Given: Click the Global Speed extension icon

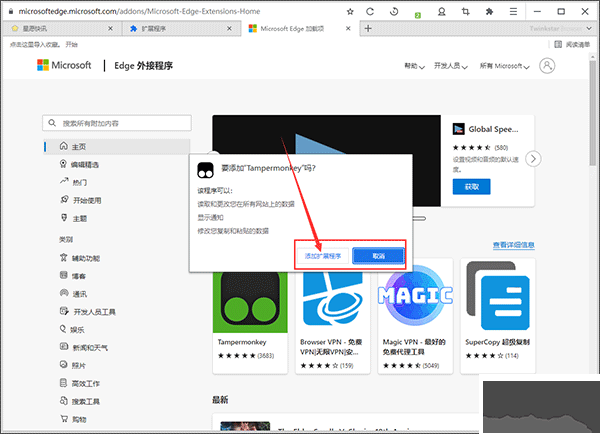Looking at the screenshot, I should [x=458, y=129].
